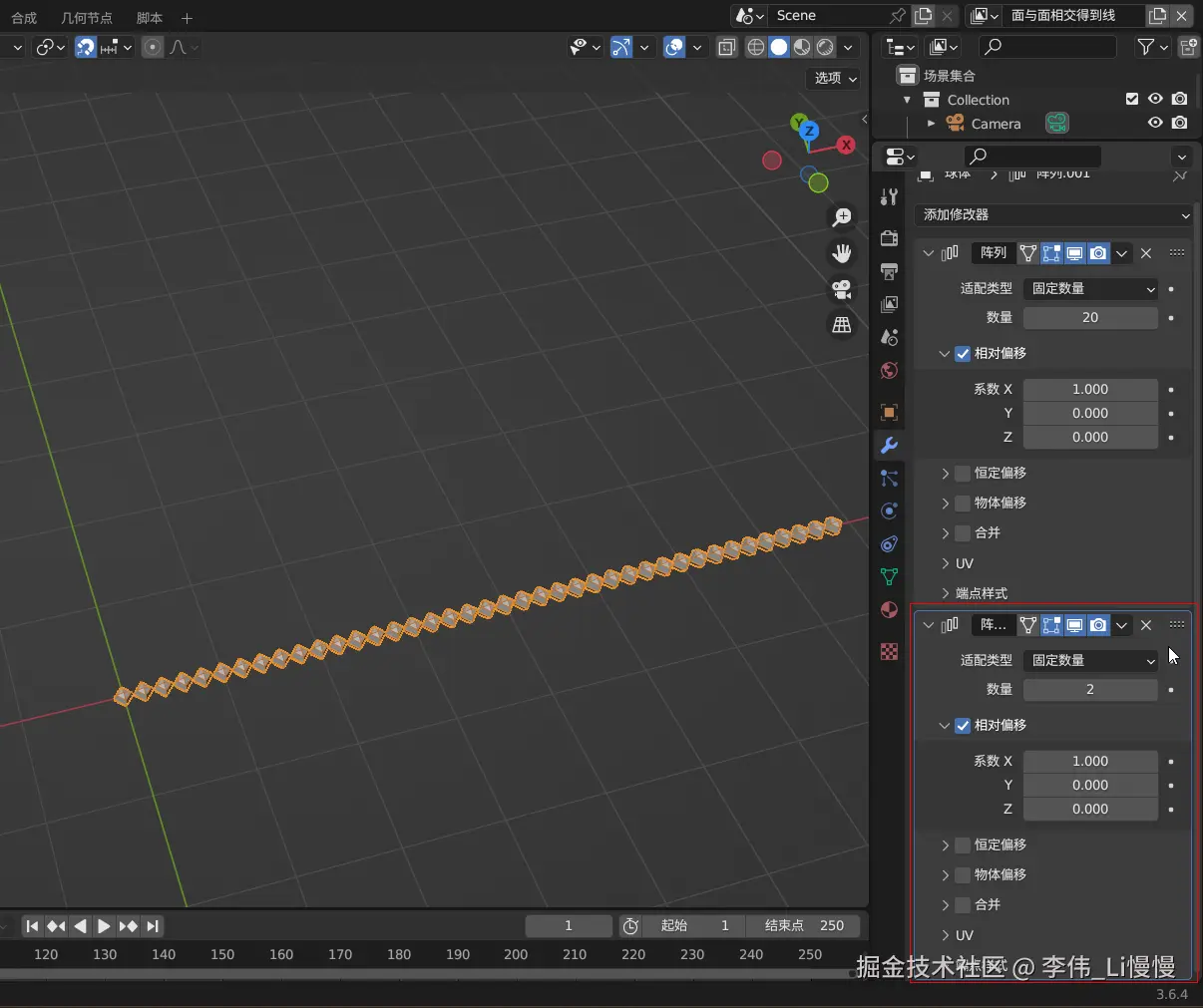Create a new scene next to Scene field

pyautogui.click(x=924, y=16)
